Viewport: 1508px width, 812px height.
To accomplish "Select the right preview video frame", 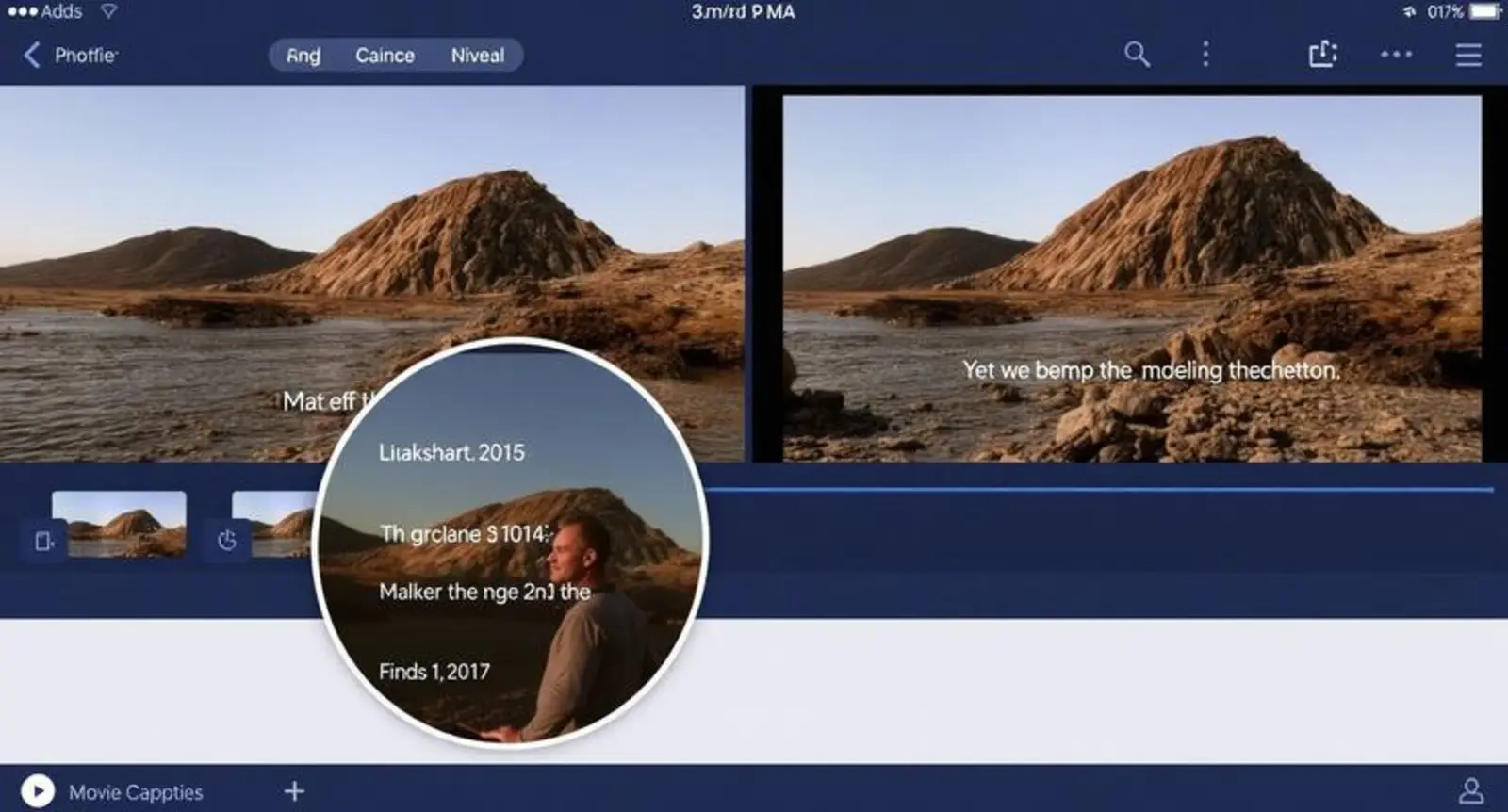I will [1132, 279].
